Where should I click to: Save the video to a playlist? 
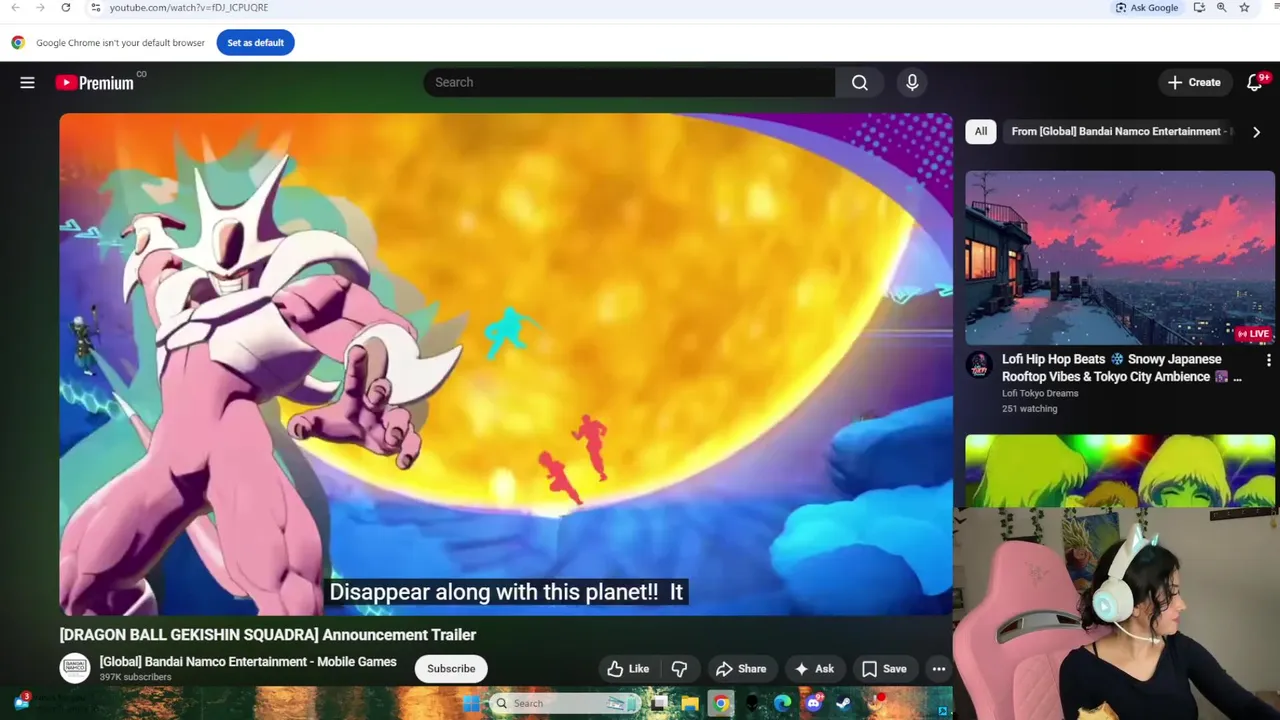(884, 669)
